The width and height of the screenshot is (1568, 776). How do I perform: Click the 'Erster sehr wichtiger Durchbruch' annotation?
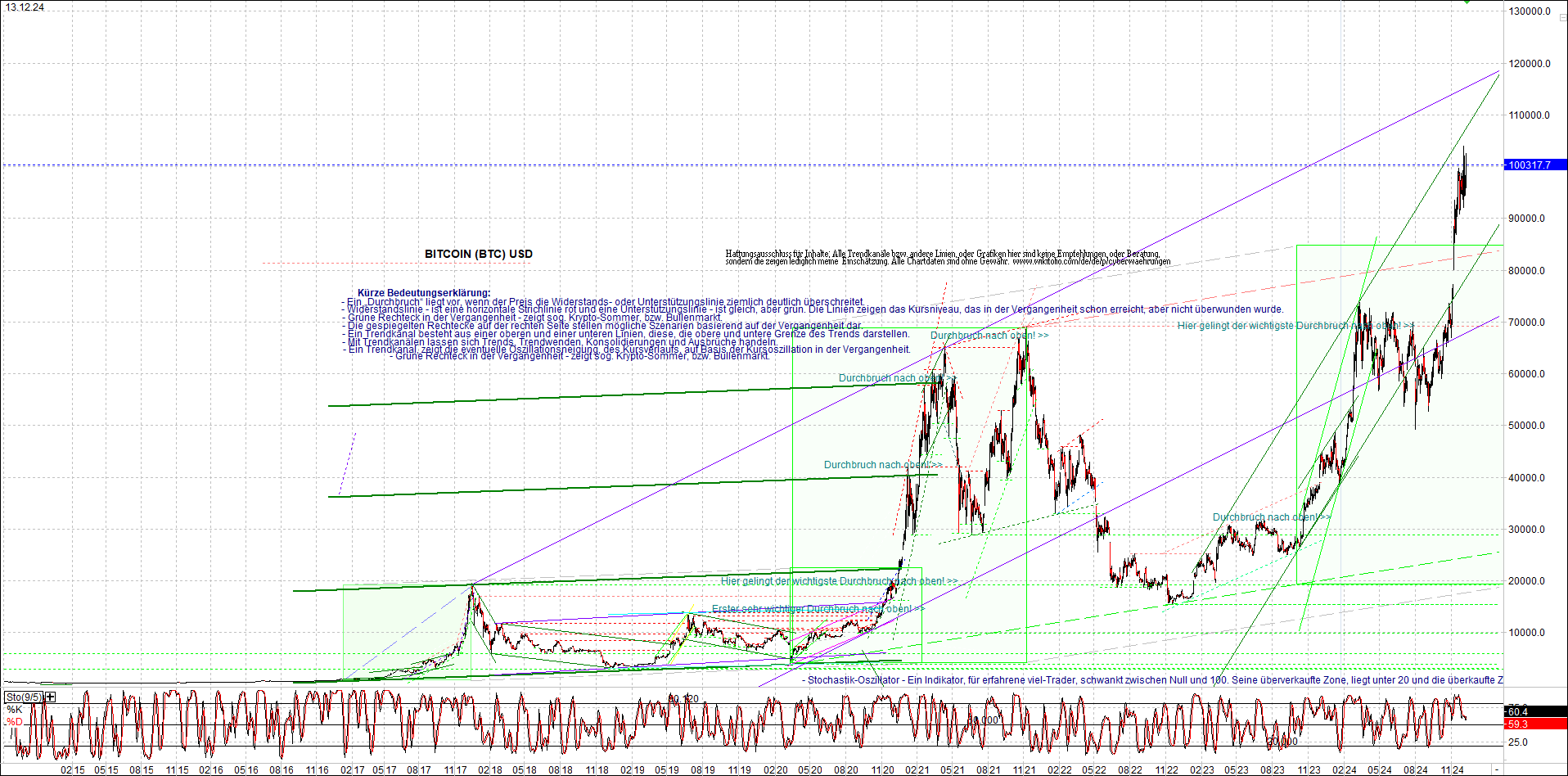(x=818, y=609)
